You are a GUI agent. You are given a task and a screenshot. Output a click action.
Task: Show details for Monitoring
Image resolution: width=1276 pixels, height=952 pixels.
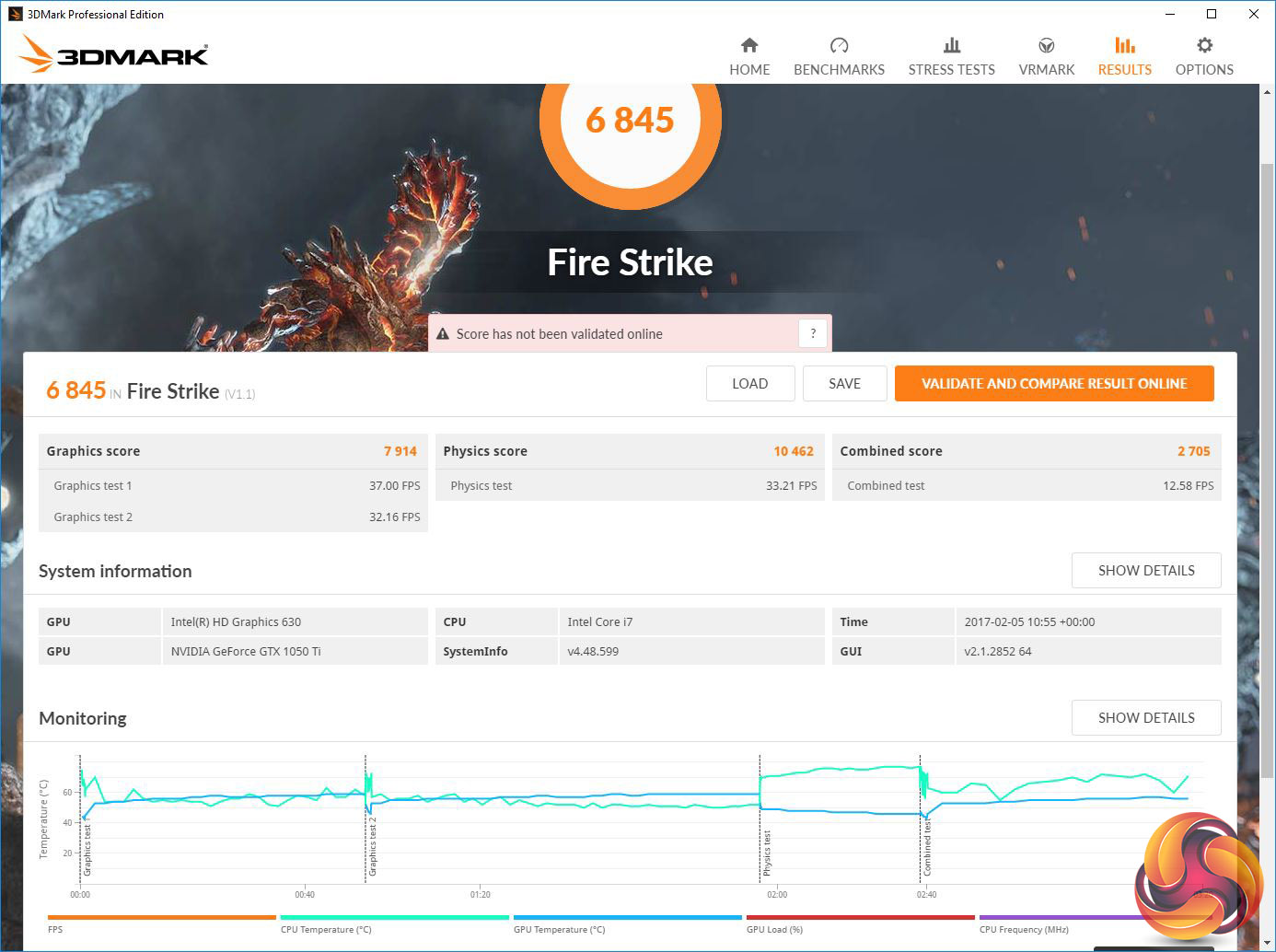pyautogui.click(x=1145, y=718)
